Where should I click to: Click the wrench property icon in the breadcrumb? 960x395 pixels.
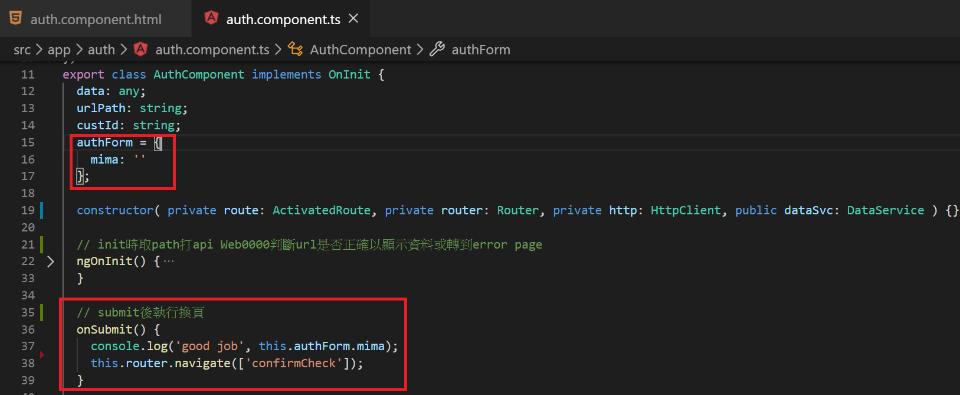tap(437, 50)
